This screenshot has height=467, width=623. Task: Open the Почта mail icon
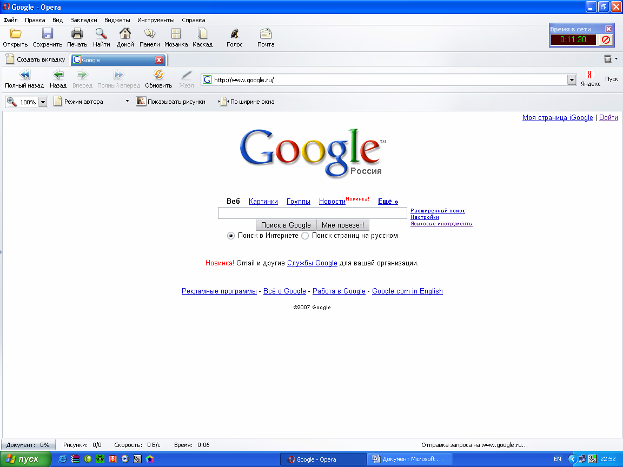266,34
